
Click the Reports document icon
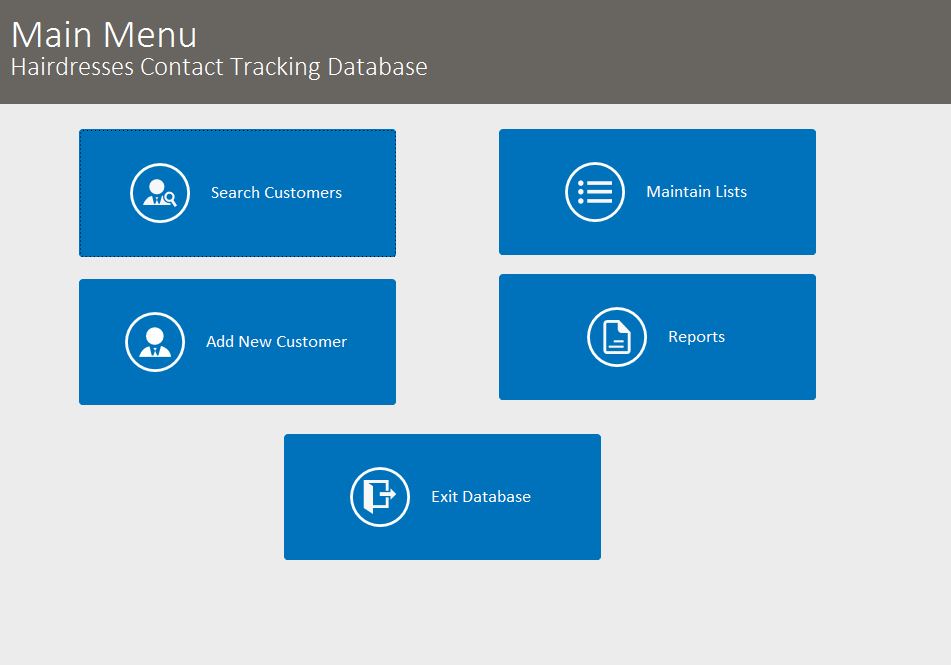coord(617,337)
